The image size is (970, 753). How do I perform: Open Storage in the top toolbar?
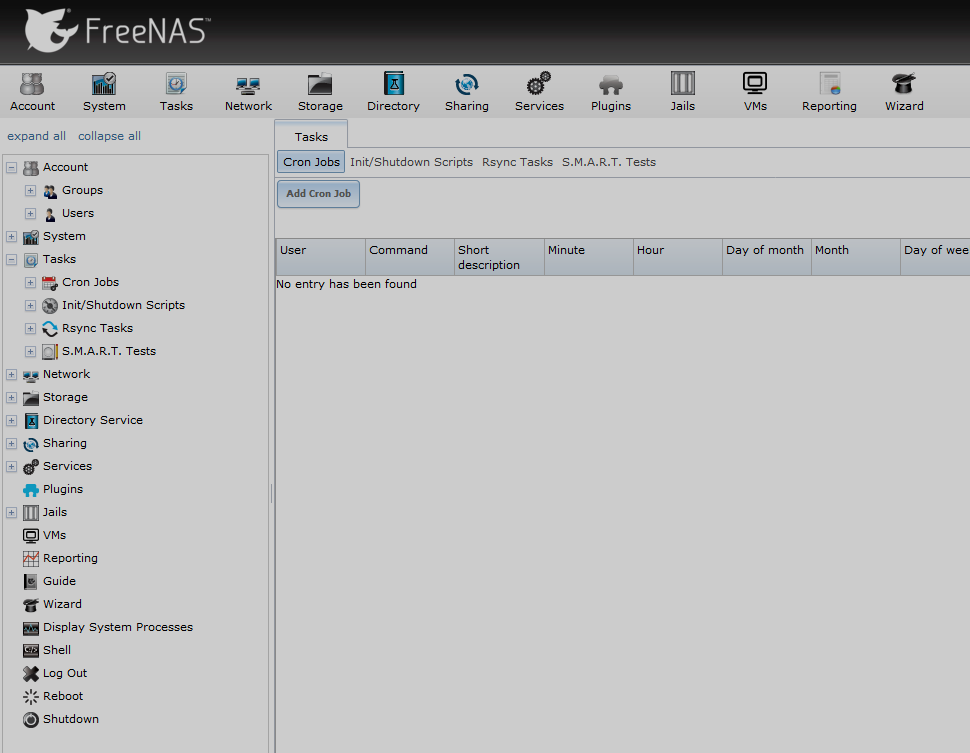click(320, 92)
